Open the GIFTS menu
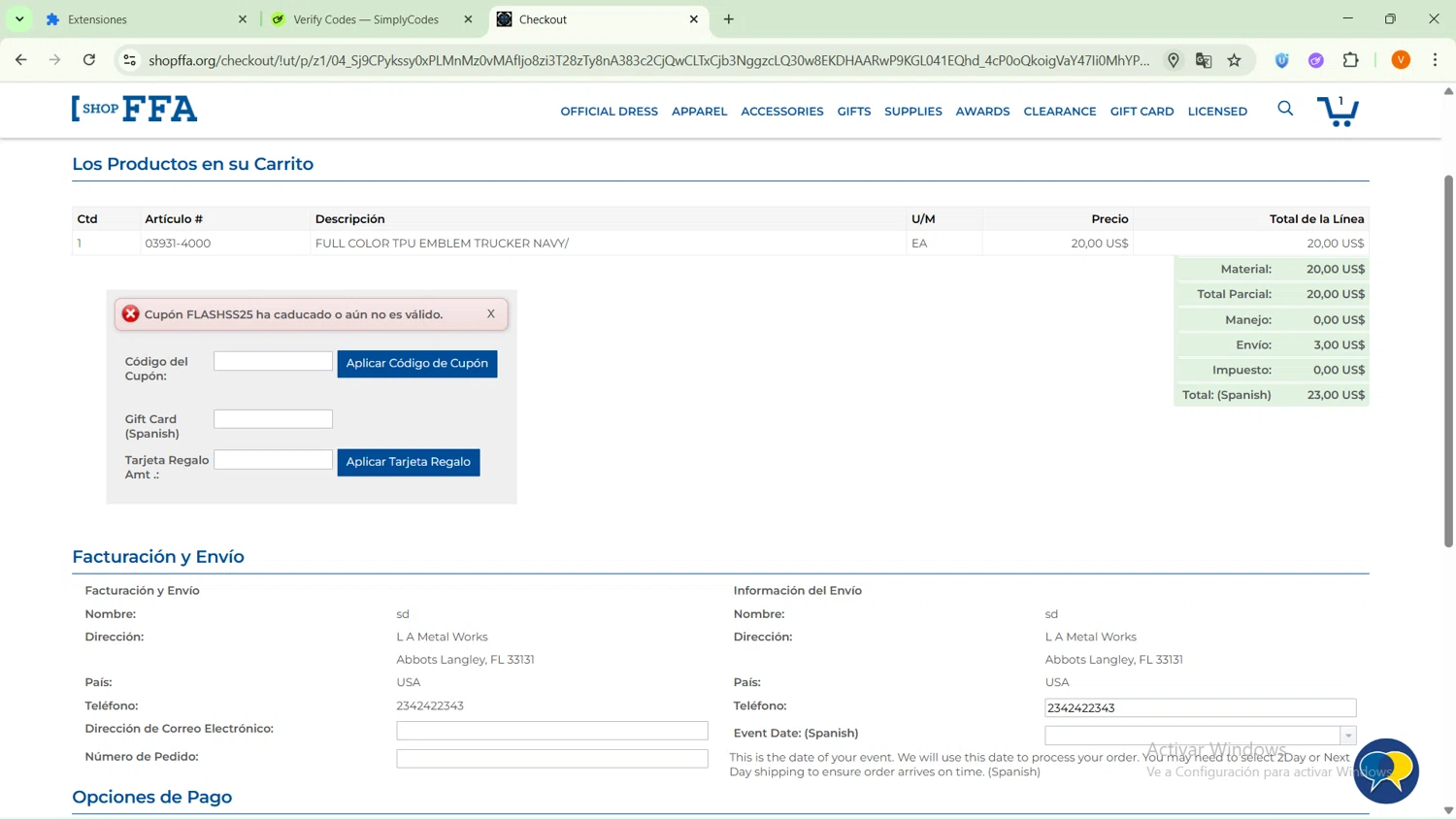The image size is (1456, 819). coord(853,112)
